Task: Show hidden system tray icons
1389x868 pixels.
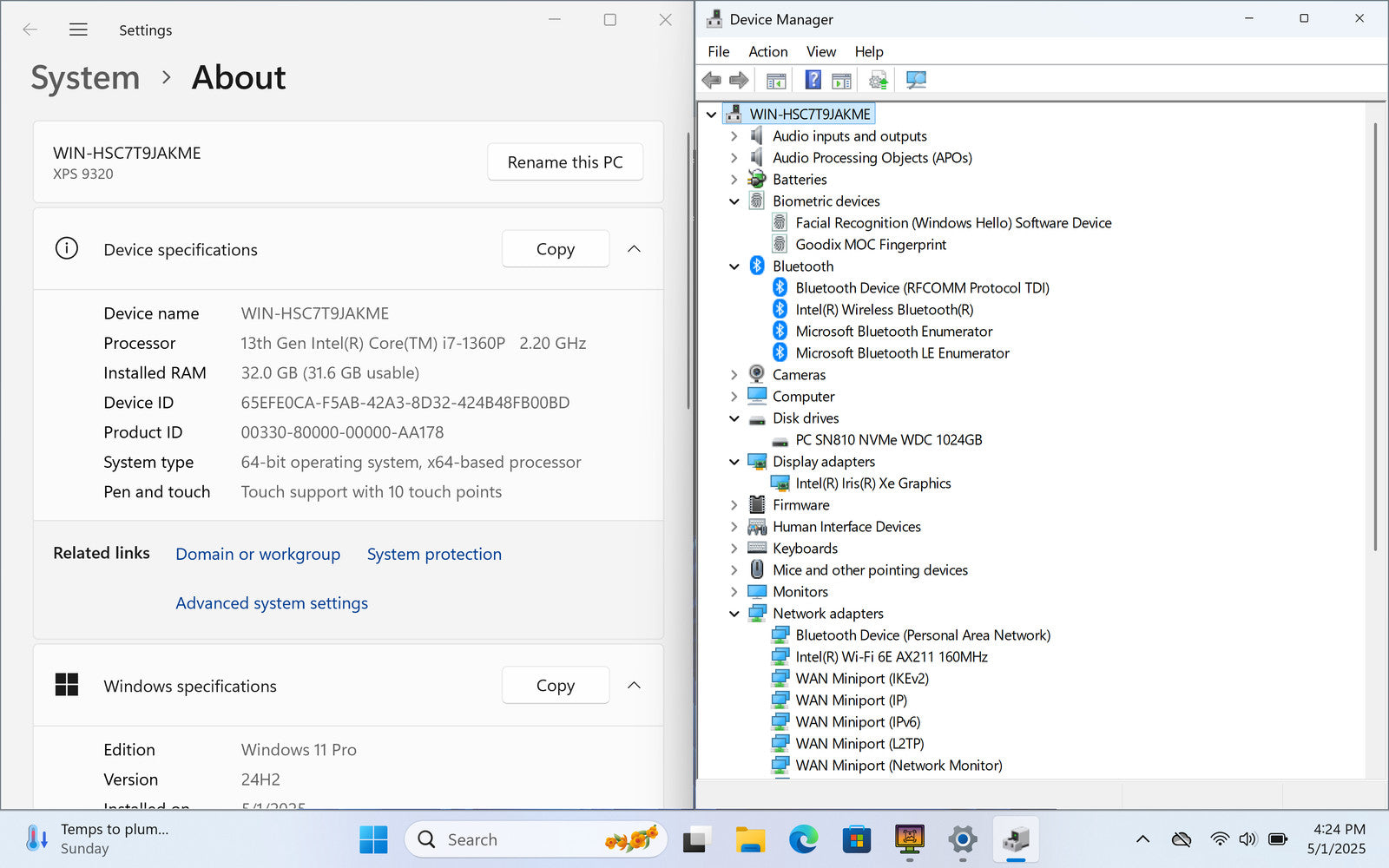Action: 1142,839
